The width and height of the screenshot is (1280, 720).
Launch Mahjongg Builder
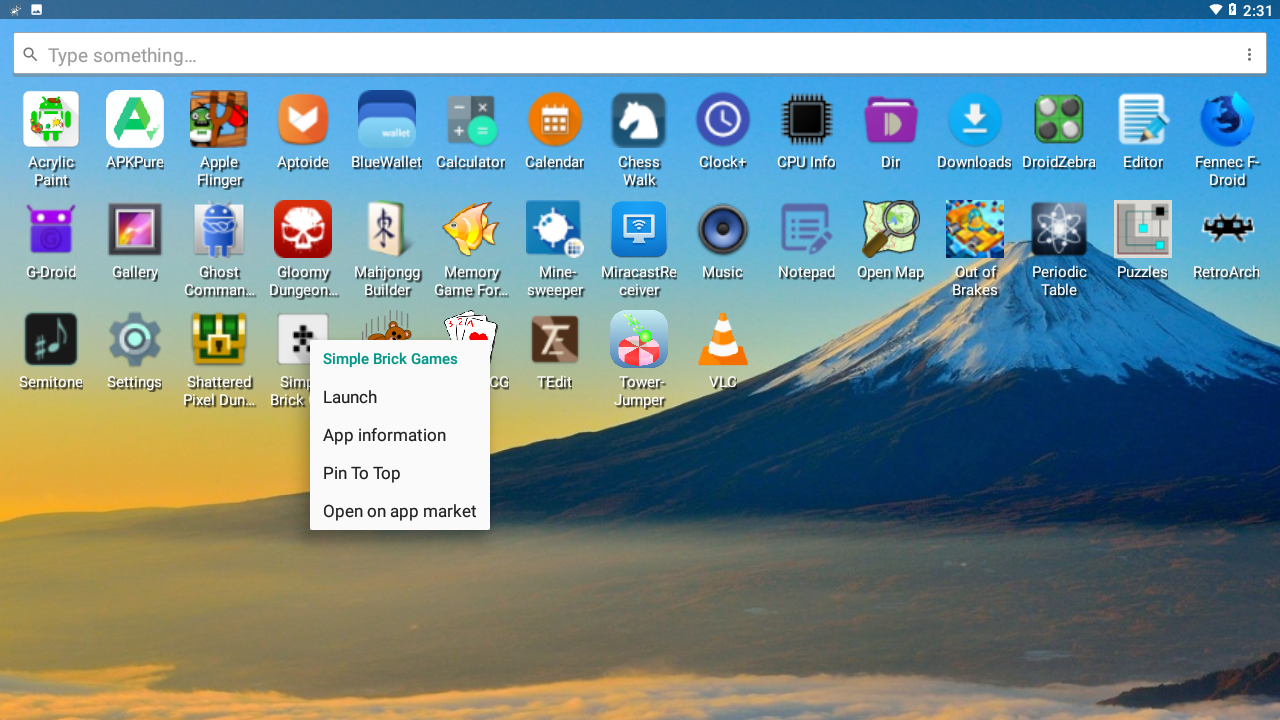[387, 230]
